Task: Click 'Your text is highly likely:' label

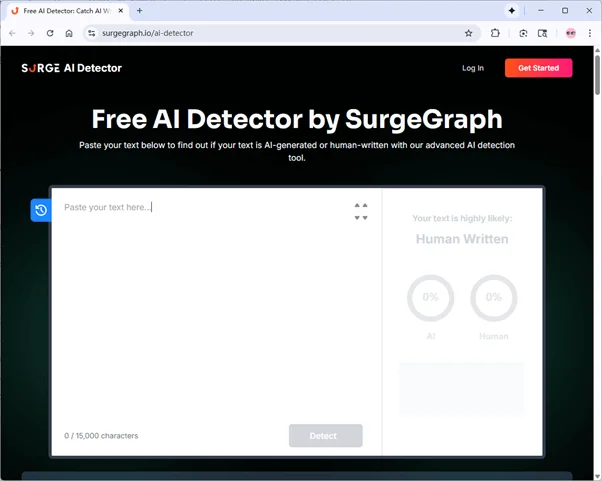Action: coord(462,218)
